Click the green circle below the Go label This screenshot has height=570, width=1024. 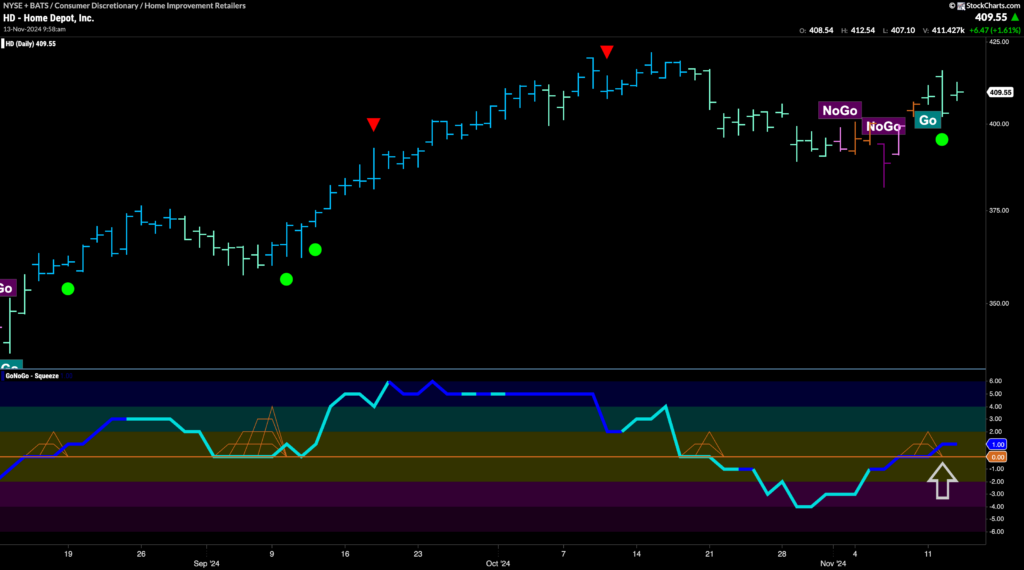[x=942, y=140]
